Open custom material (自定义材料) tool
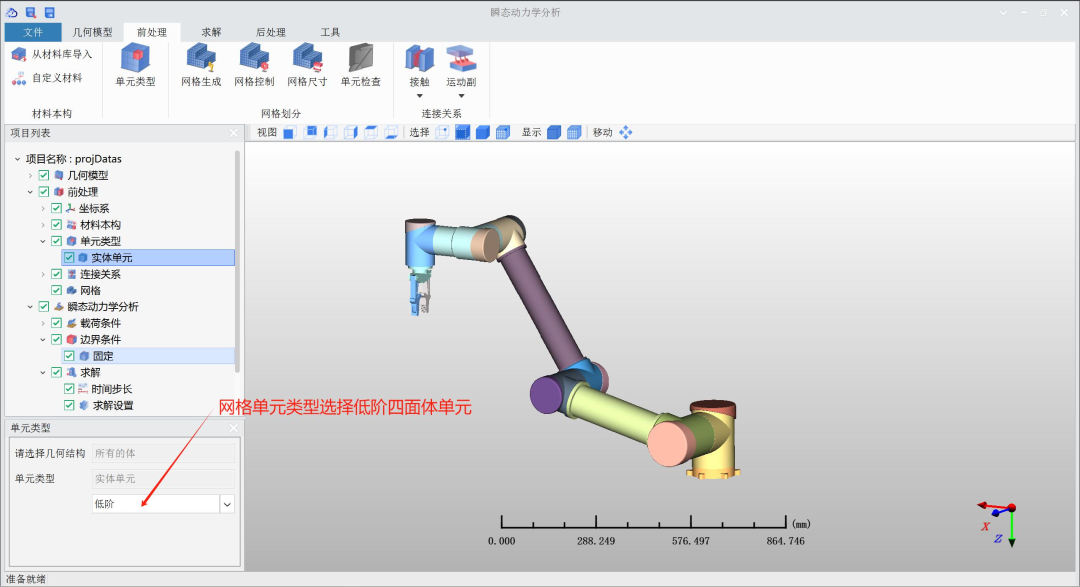Image resolution: width=1080 pixels, height=587 pixels. [x=48, y=78]
